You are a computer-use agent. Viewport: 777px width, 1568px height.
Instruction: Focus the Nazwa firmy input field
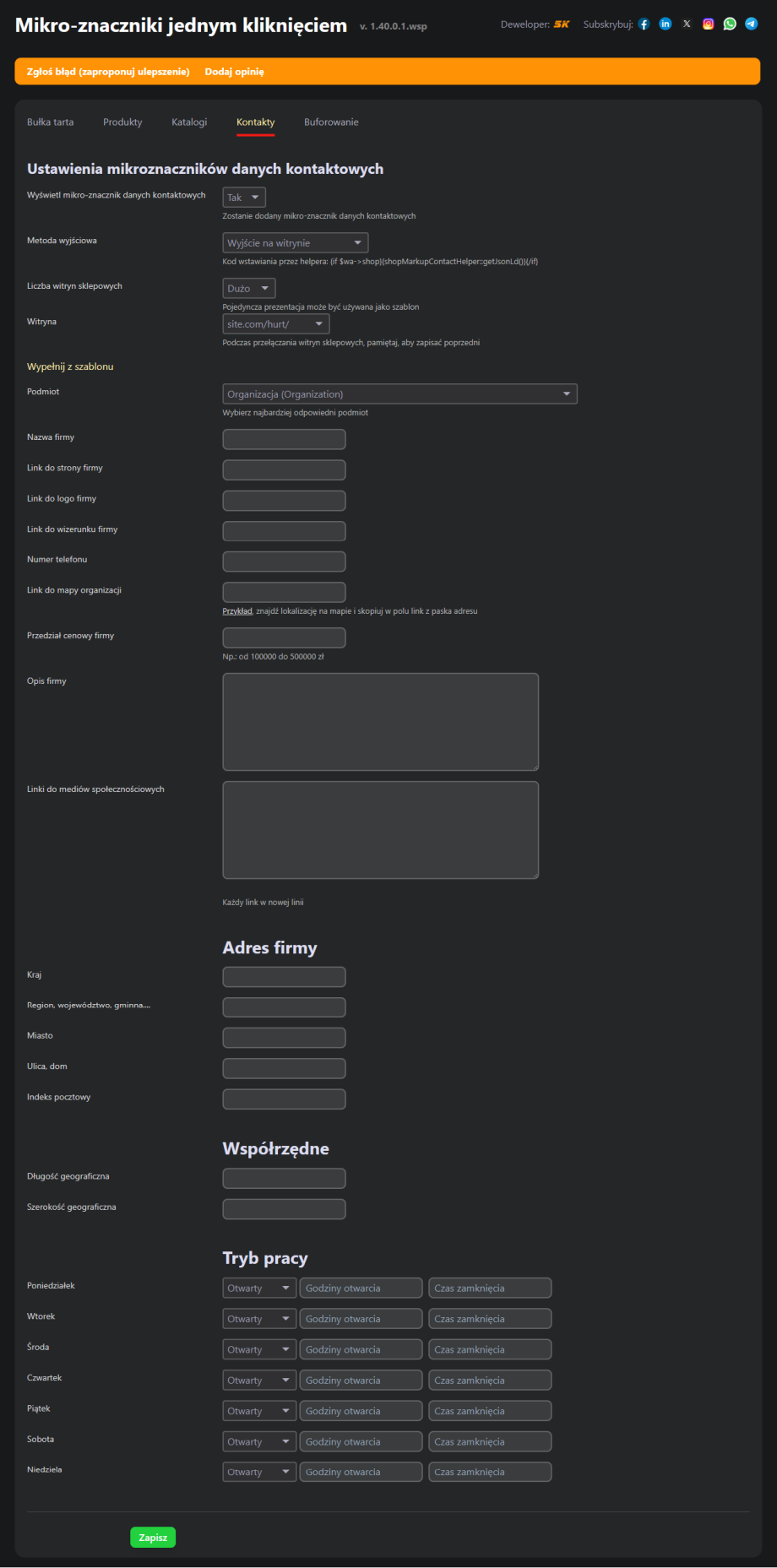(x=284, y=439)
